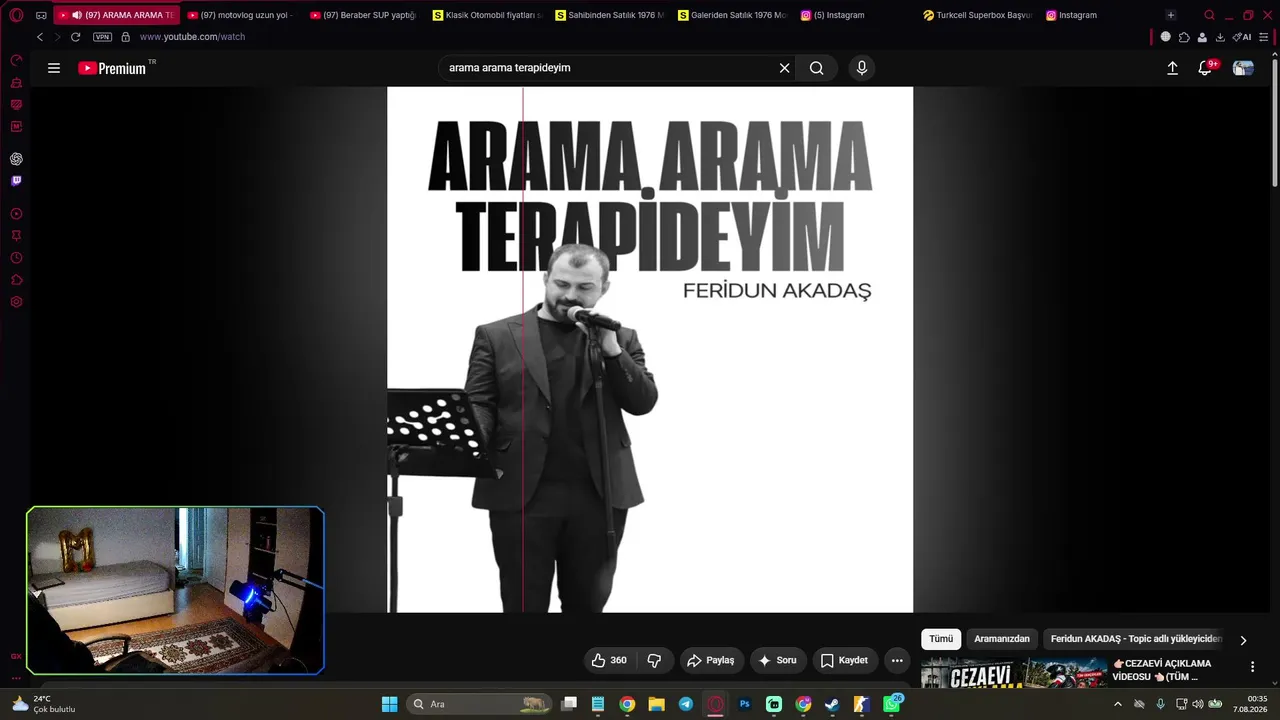This screenshot has height=720, width=1280.
Task: Save video with Kaydet button
Action: 844,660
